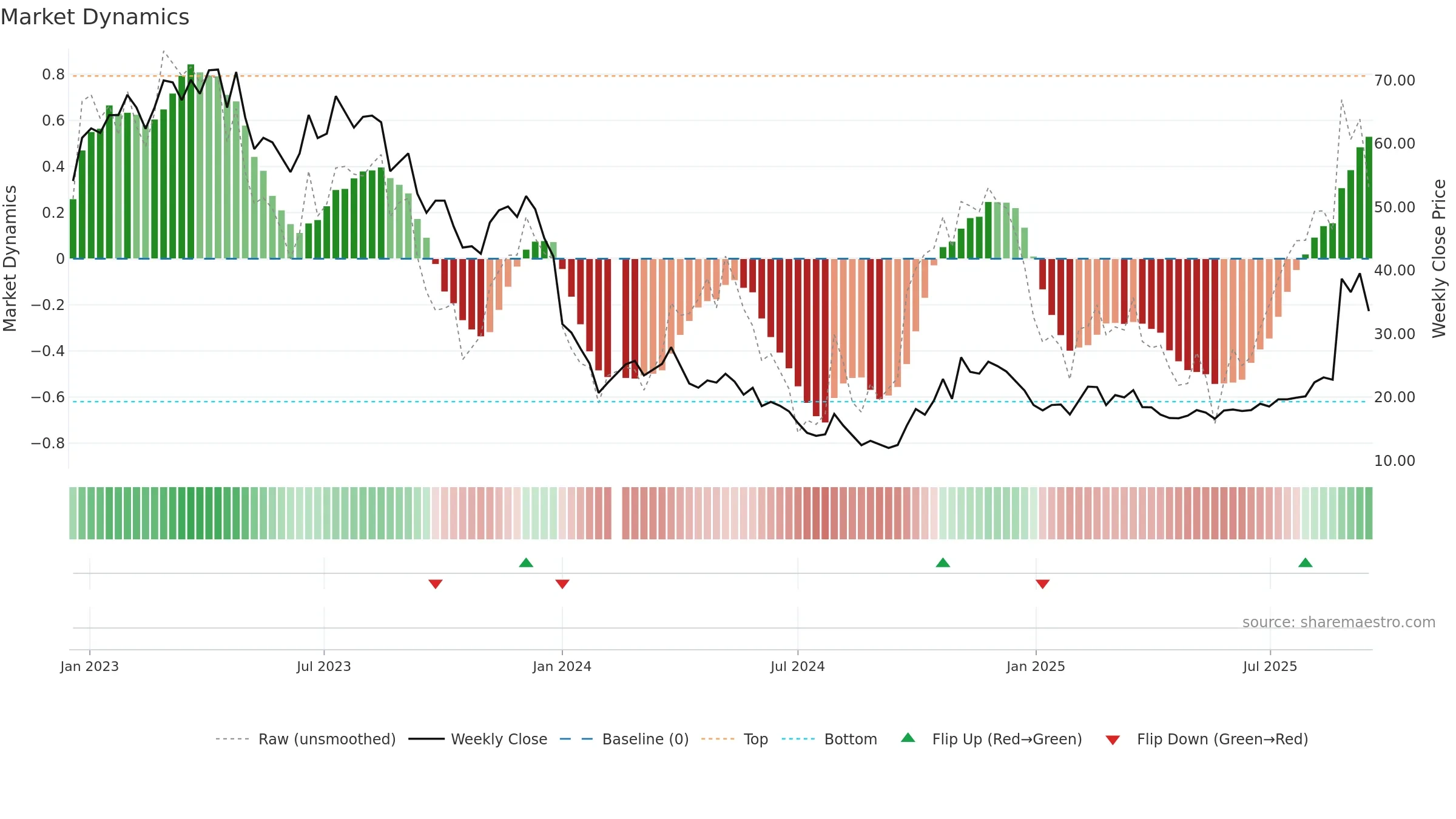
Task: Click the 0.8 left axis tick label
Action: click(x=53, y=75)
